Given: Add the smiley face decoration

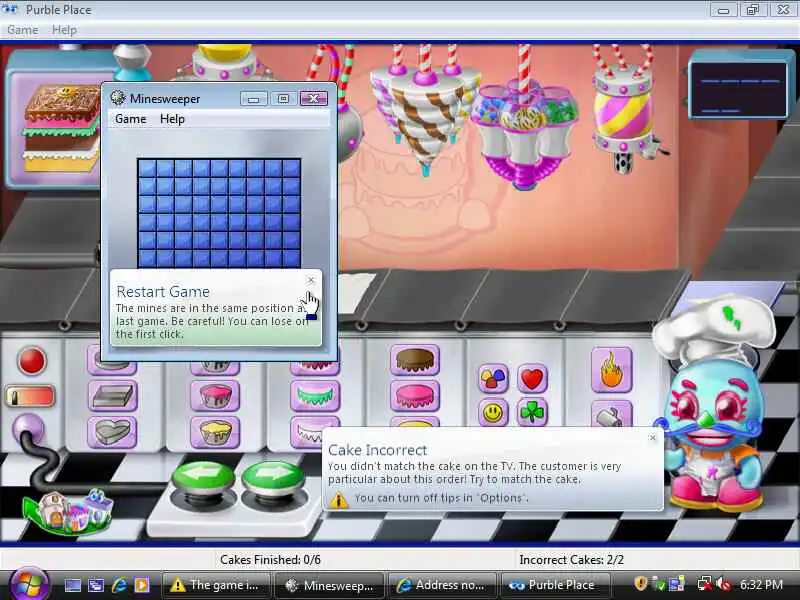Looking at the screenshot, I should (493, 412).
